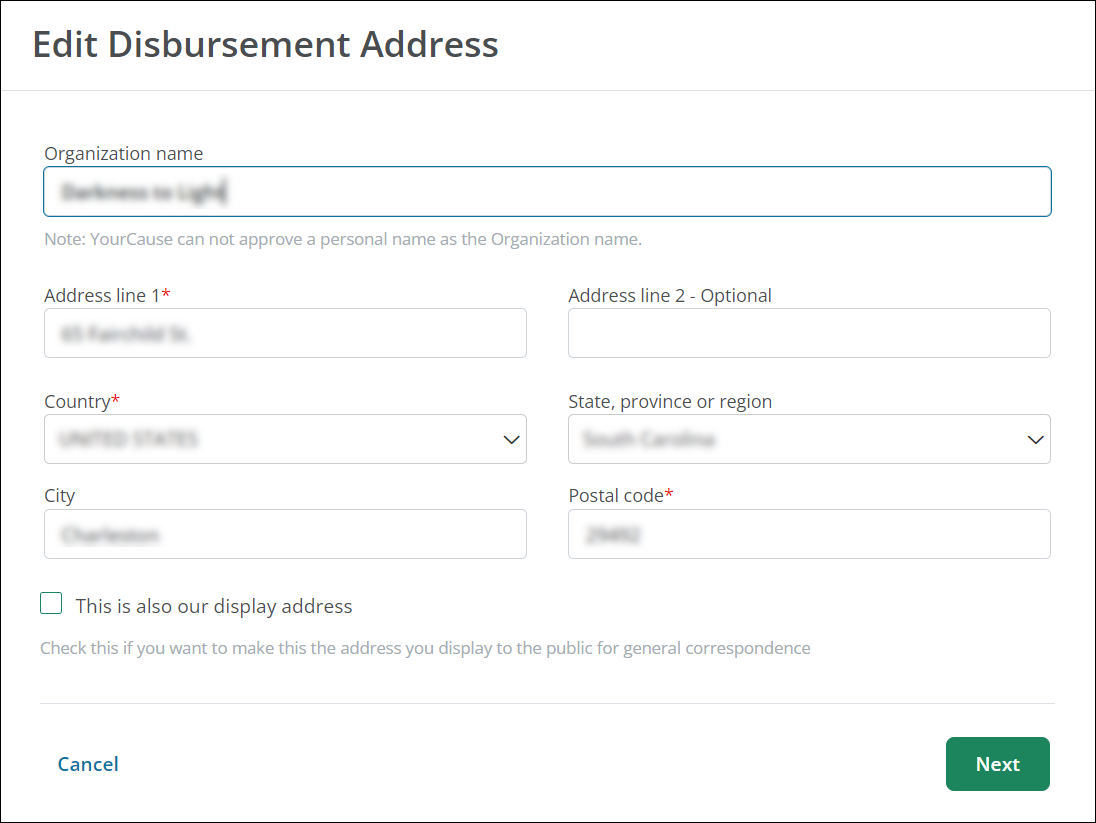Click the "Edit Disbursement Address" heading
Screen dimensions: 1096x823
[266, 45]
